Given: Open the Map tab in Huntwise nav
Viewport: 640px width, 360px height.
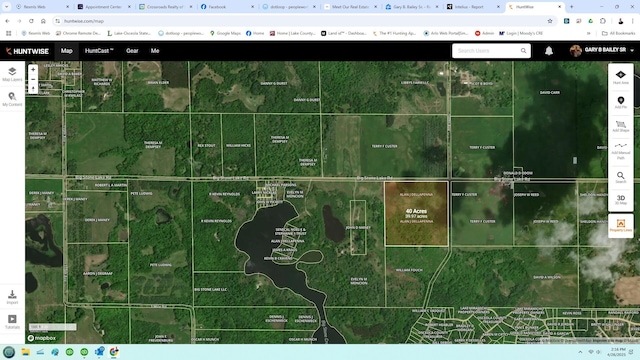Looking at the screenshot, I should [x=67, y=51].
